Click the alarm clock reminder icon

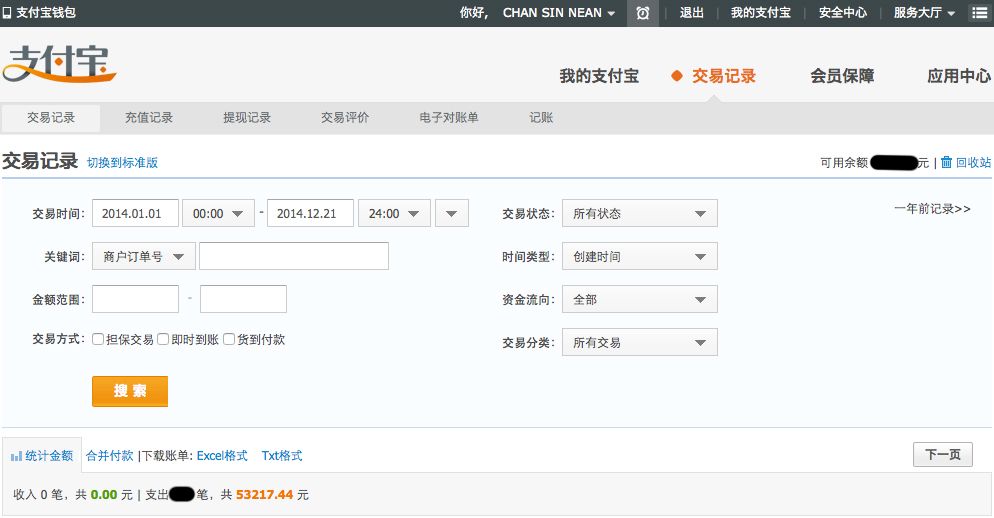click(643, 13)
